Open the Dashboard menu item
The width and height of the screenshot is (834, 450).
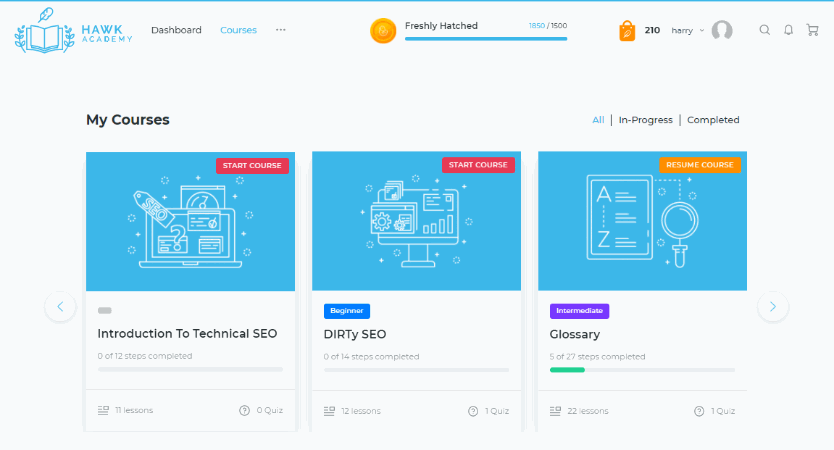point(176,30)
